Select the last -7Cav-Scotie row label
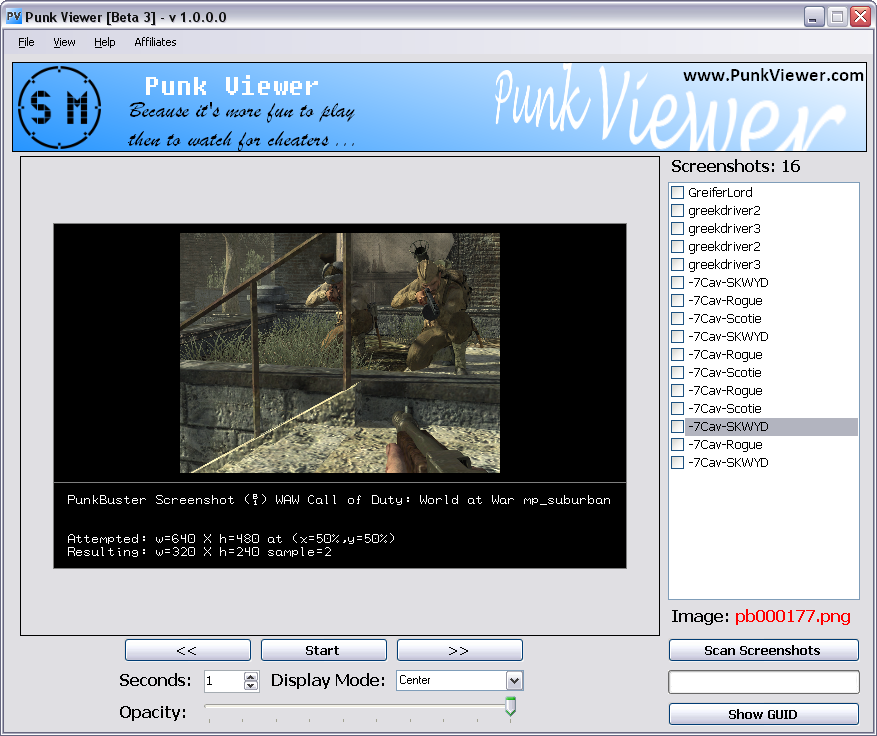This screenshot has width=877, height=736. (724, 408)
